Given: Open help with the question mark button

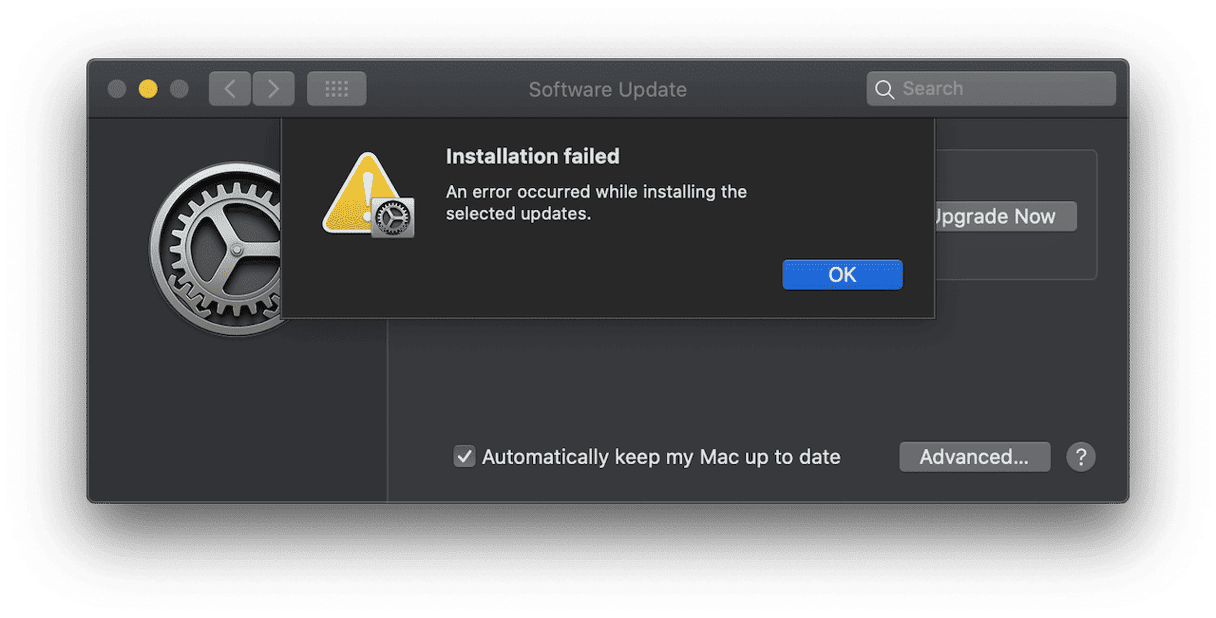Looking at the screenshot, I should point(1081,457).
